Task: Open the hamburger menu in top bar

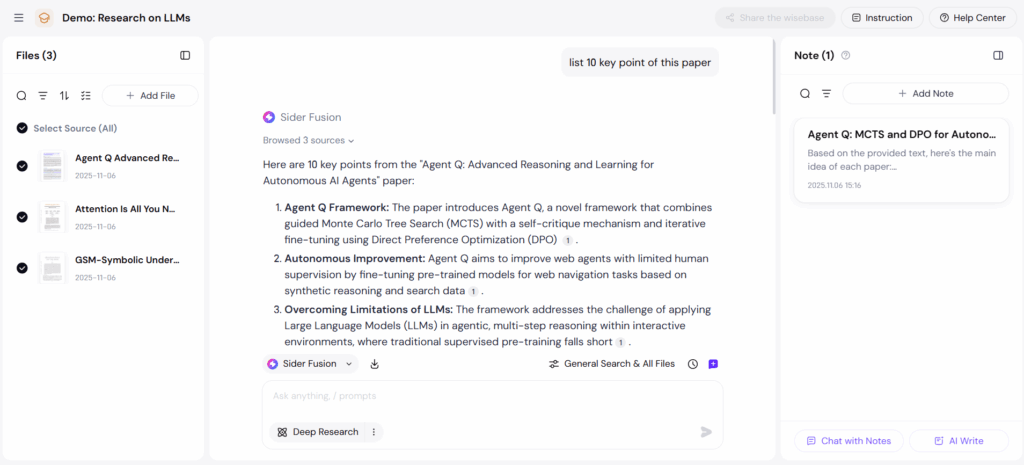Action: [18, 18]
